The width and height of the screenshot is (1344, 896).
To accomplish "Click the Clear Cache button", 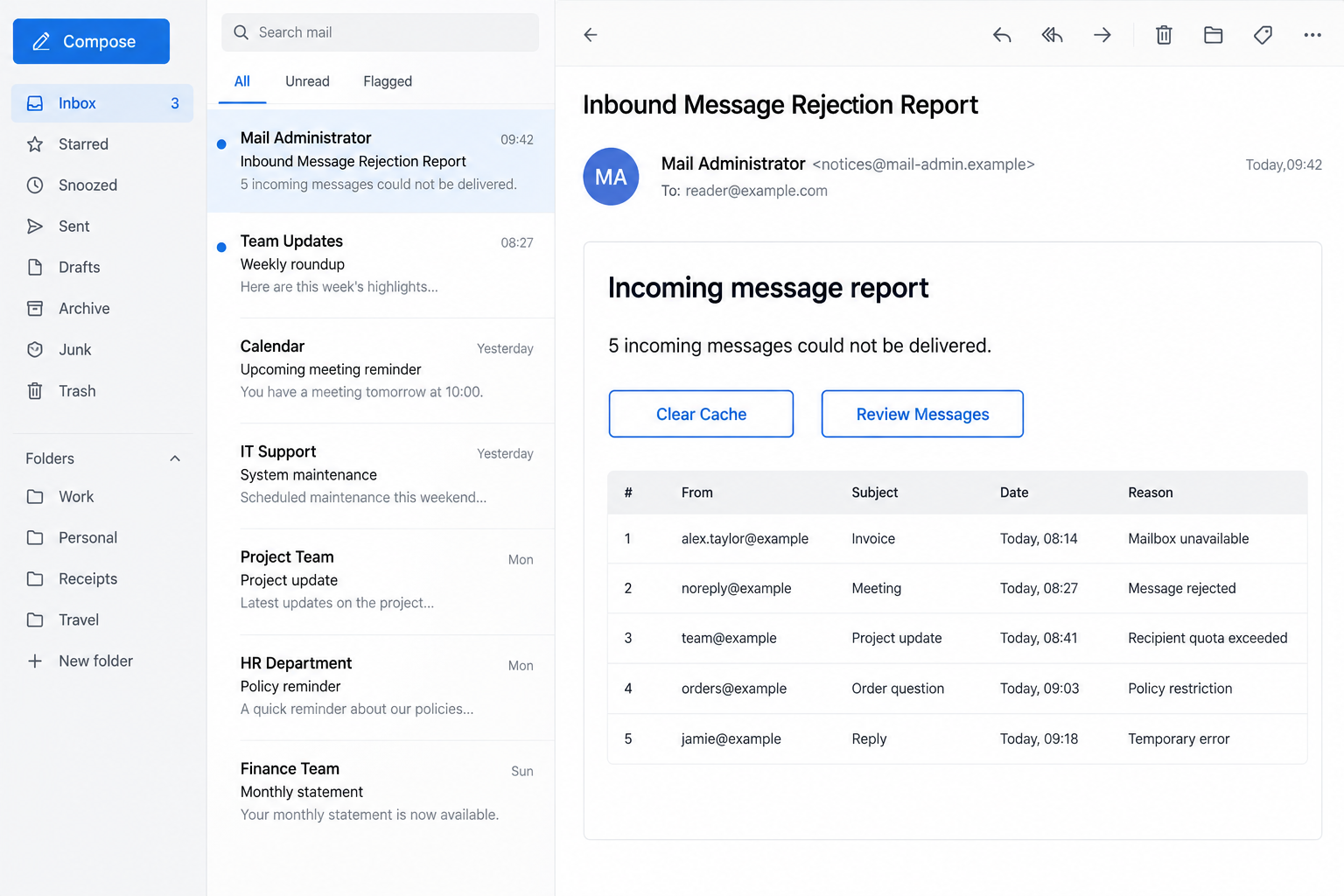I will (x=701, y=414).
